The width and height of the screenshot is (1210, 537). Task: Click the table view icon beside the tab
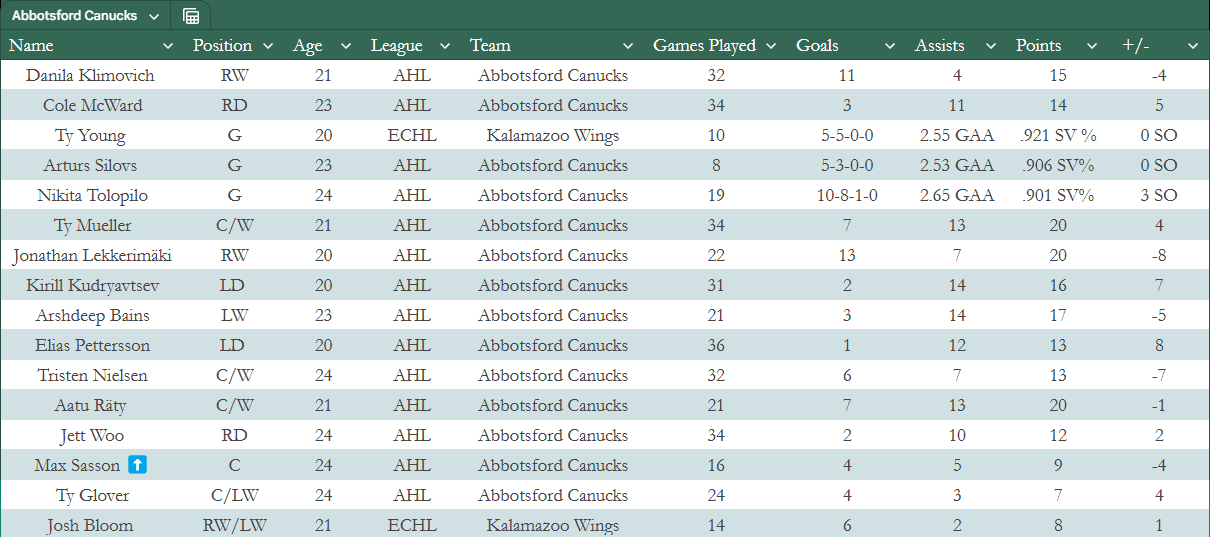190,16
